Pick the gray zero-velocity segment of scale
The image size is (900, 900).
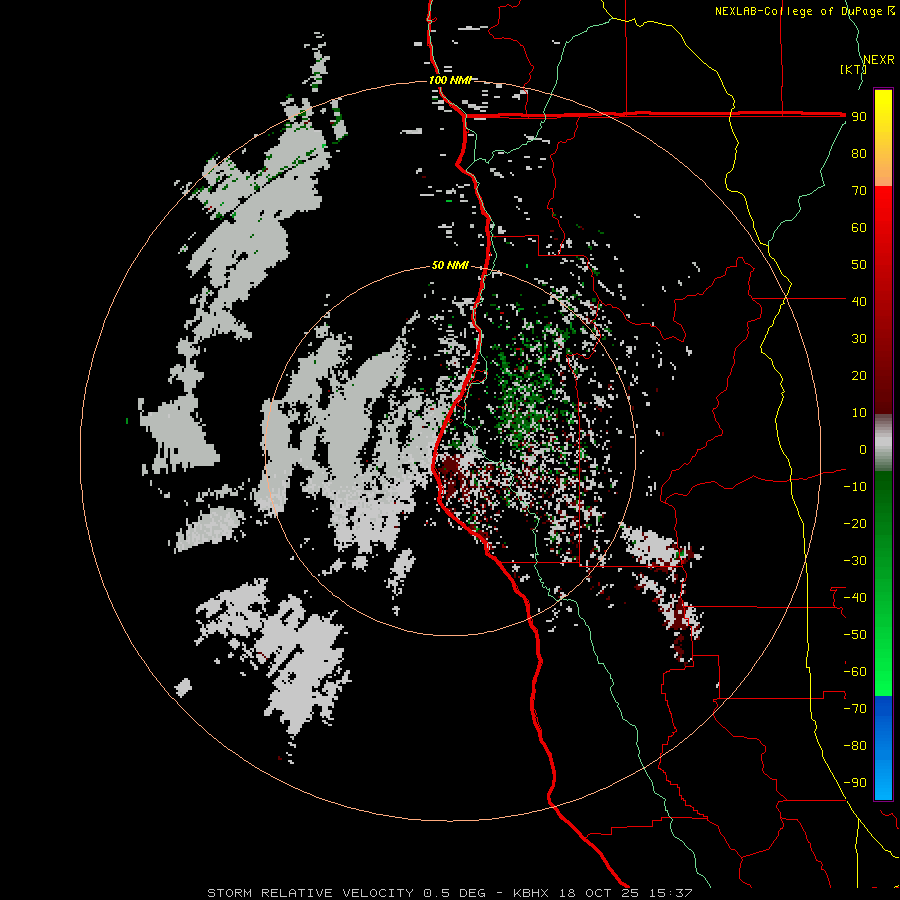(883, 442)
